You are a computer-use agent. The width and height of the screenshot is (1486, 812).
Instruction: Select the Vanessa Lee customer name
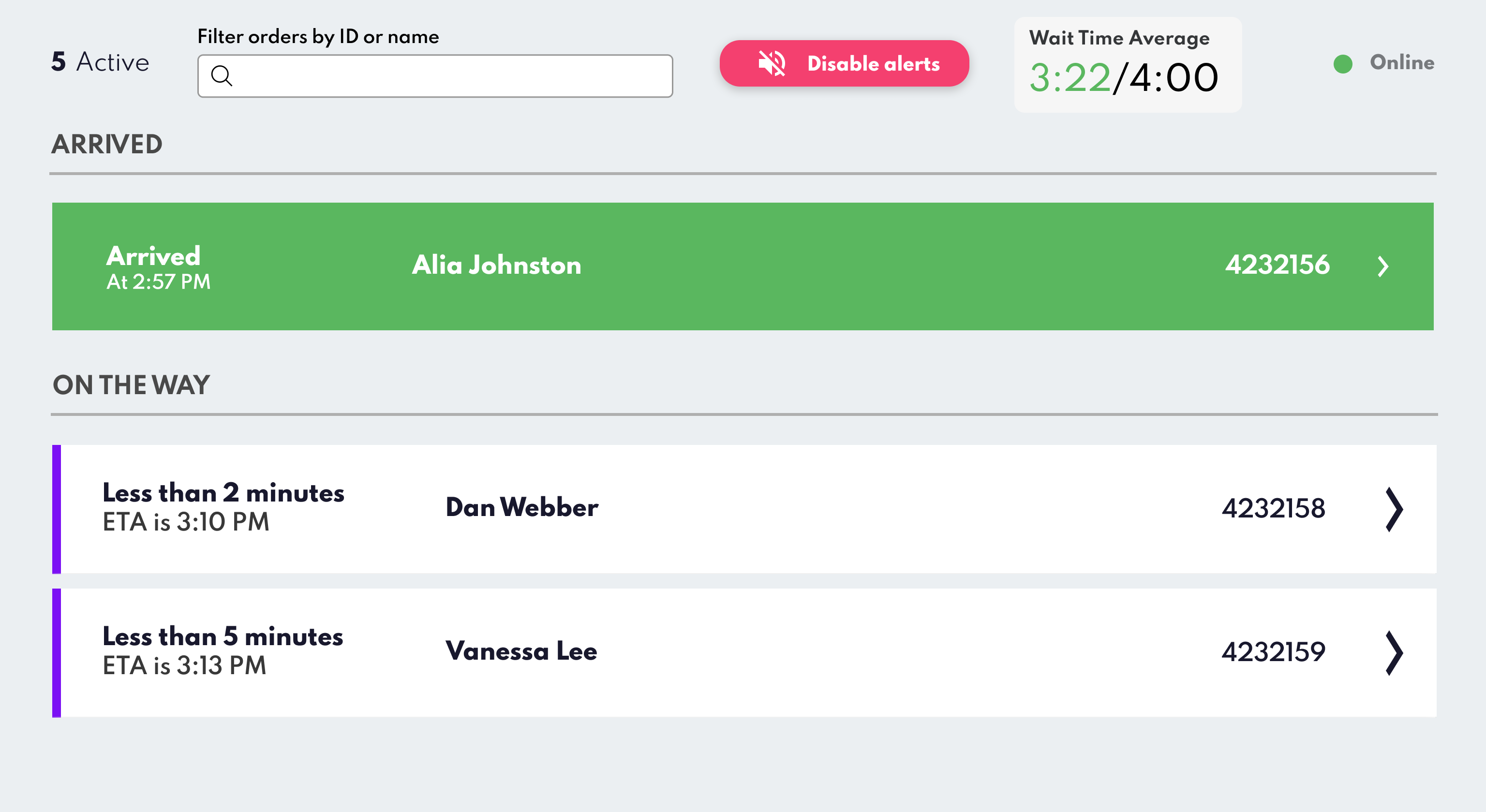point(521,651)
